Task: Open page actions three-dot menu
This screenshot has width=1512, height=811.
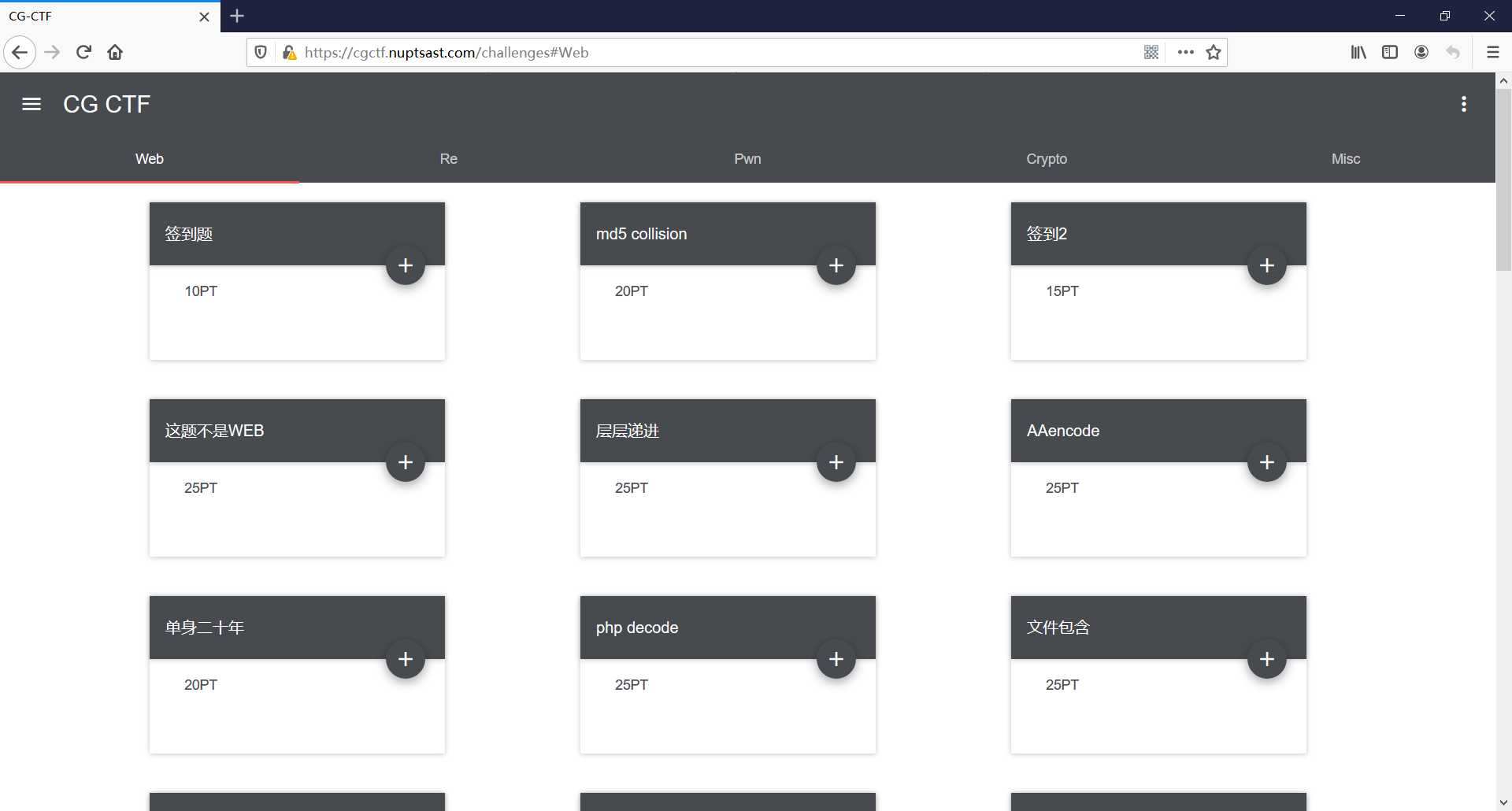Action: [x=1185, y=53]
